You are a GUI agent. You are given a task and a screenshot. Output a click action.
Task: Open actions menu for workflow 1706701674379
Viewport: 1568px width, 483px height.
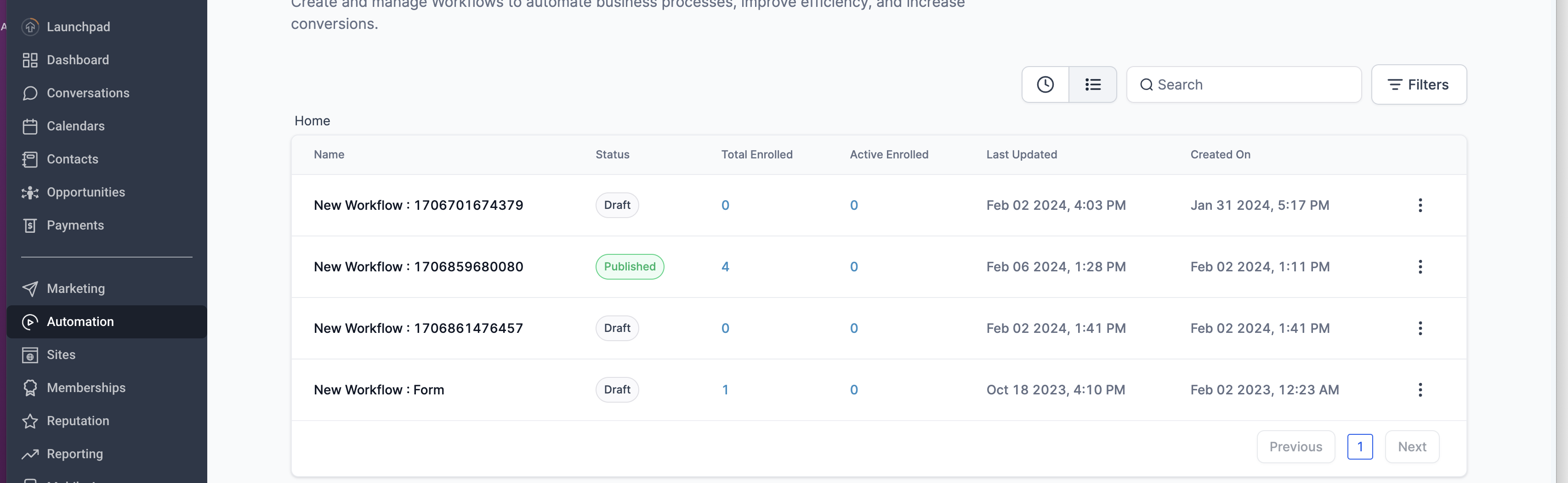(1420, 205)
